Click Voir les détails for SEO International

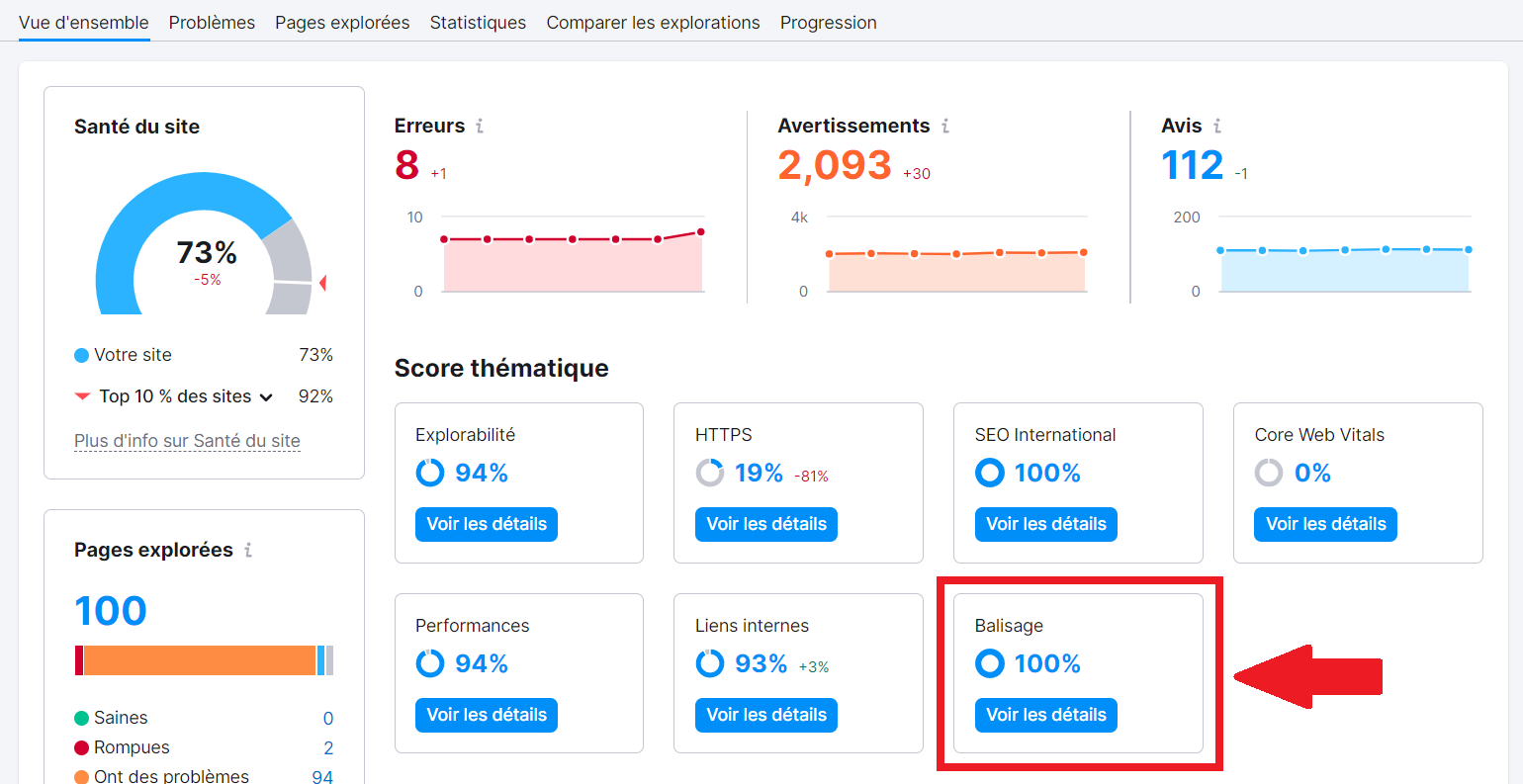(1046, 524)
